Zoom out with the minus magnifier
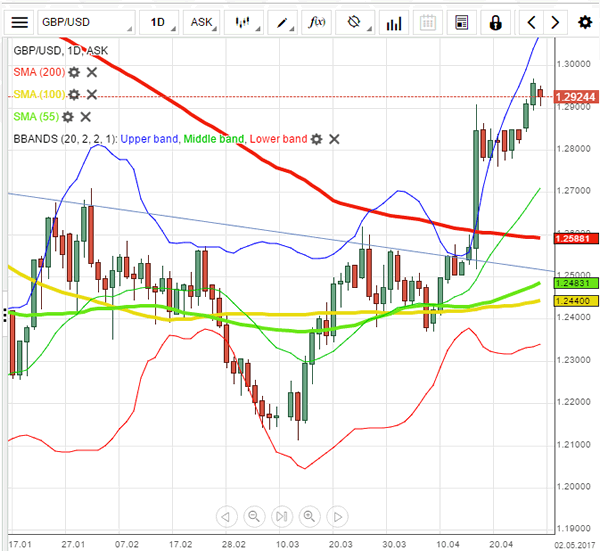The width and height of the screenshot is (600, 551). [x=254, y=517]
